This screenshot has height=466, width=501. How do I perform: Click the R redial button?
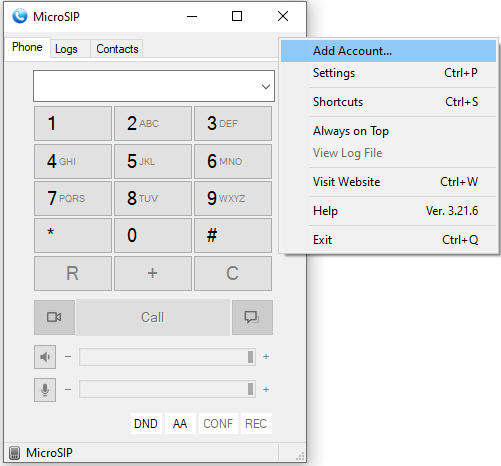[x=73, y=273]
